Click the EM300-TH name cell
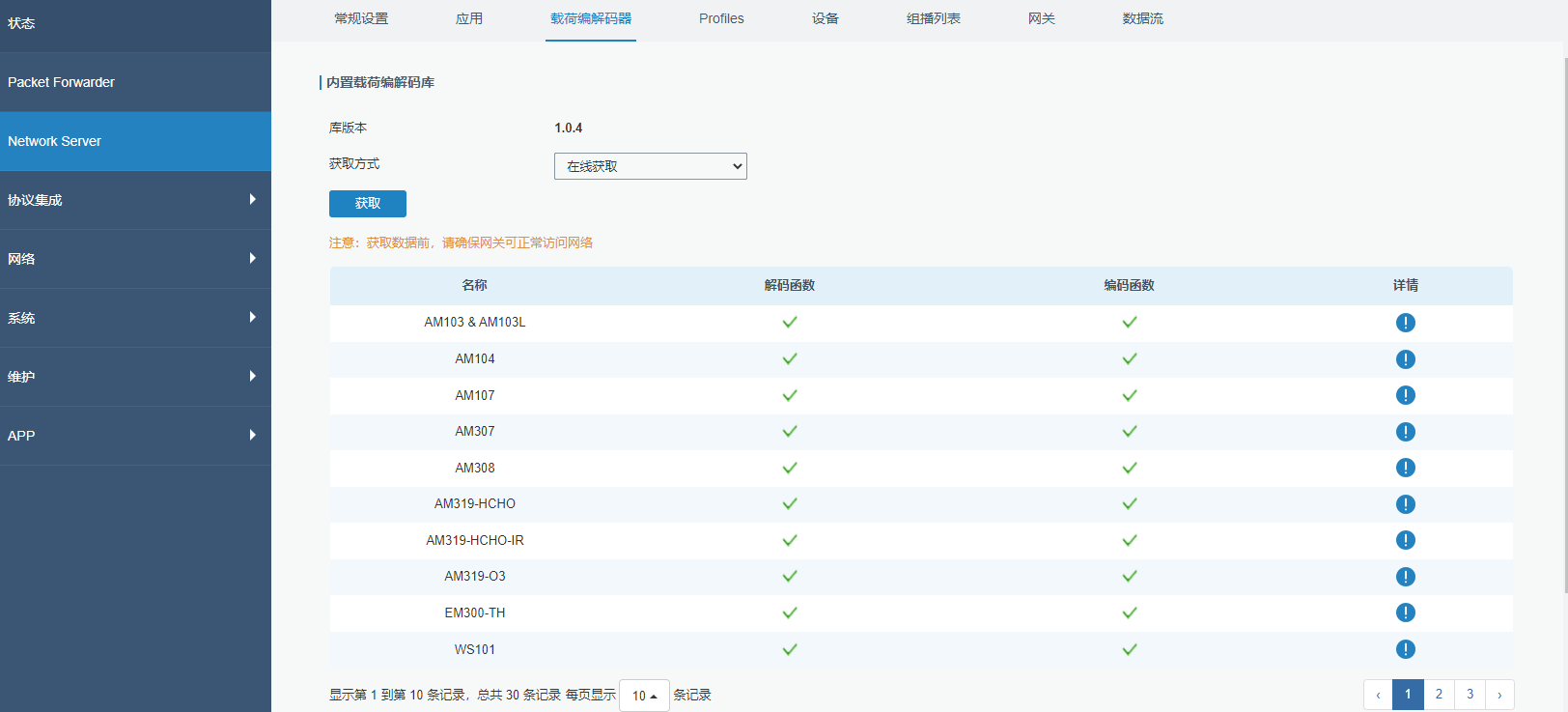The width and height of the screenshot is (1568, 712). 475,612
